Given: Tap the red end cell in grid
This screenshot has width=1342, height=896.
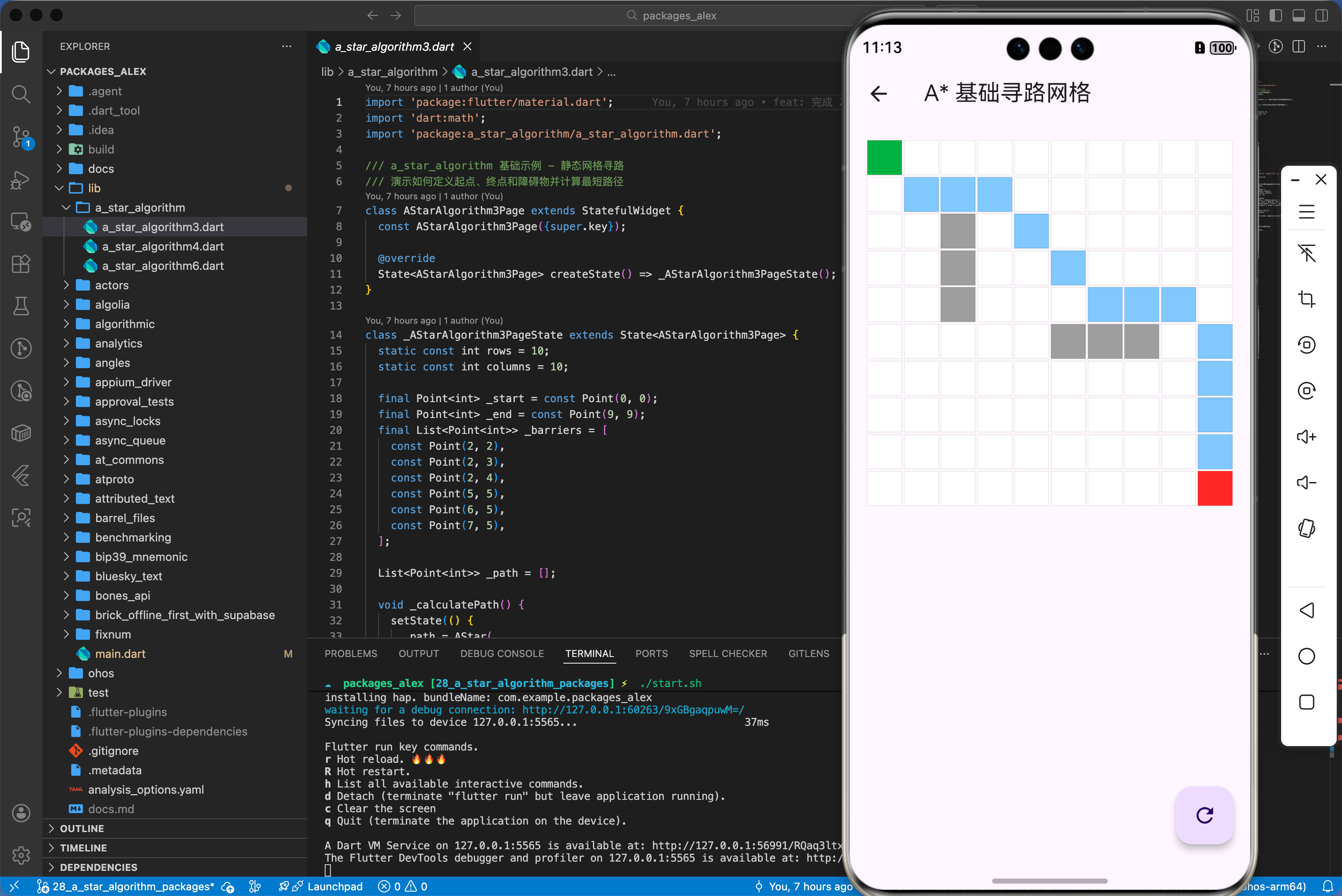Looking at the screenshot, I should point(1215,488).
